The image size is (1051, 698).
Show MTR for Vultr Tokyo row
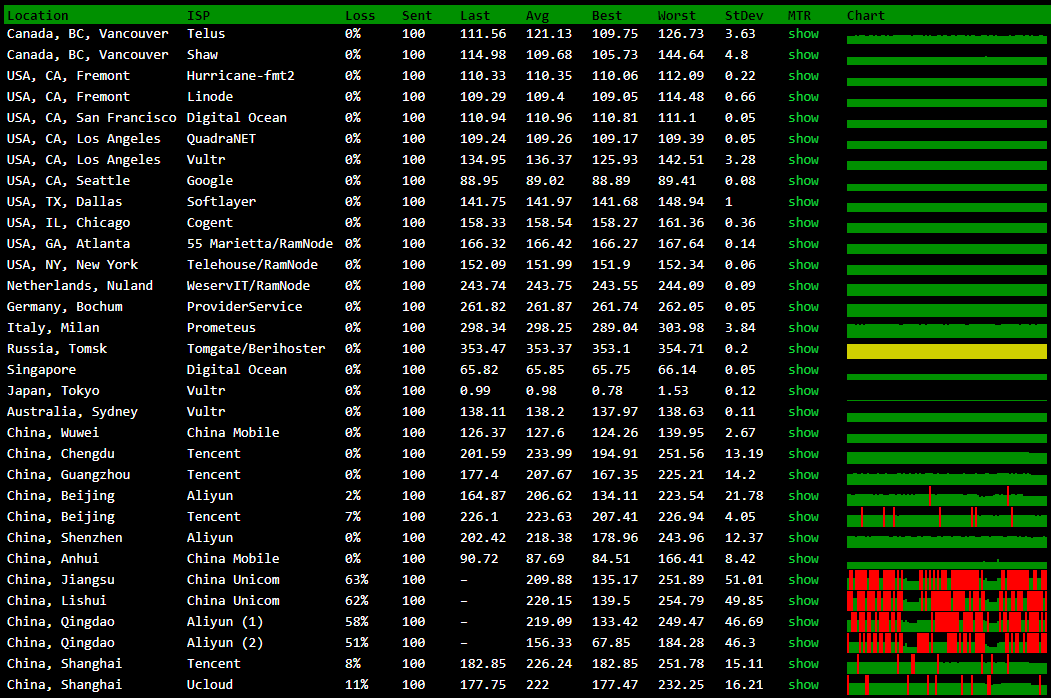click(803, 390)
